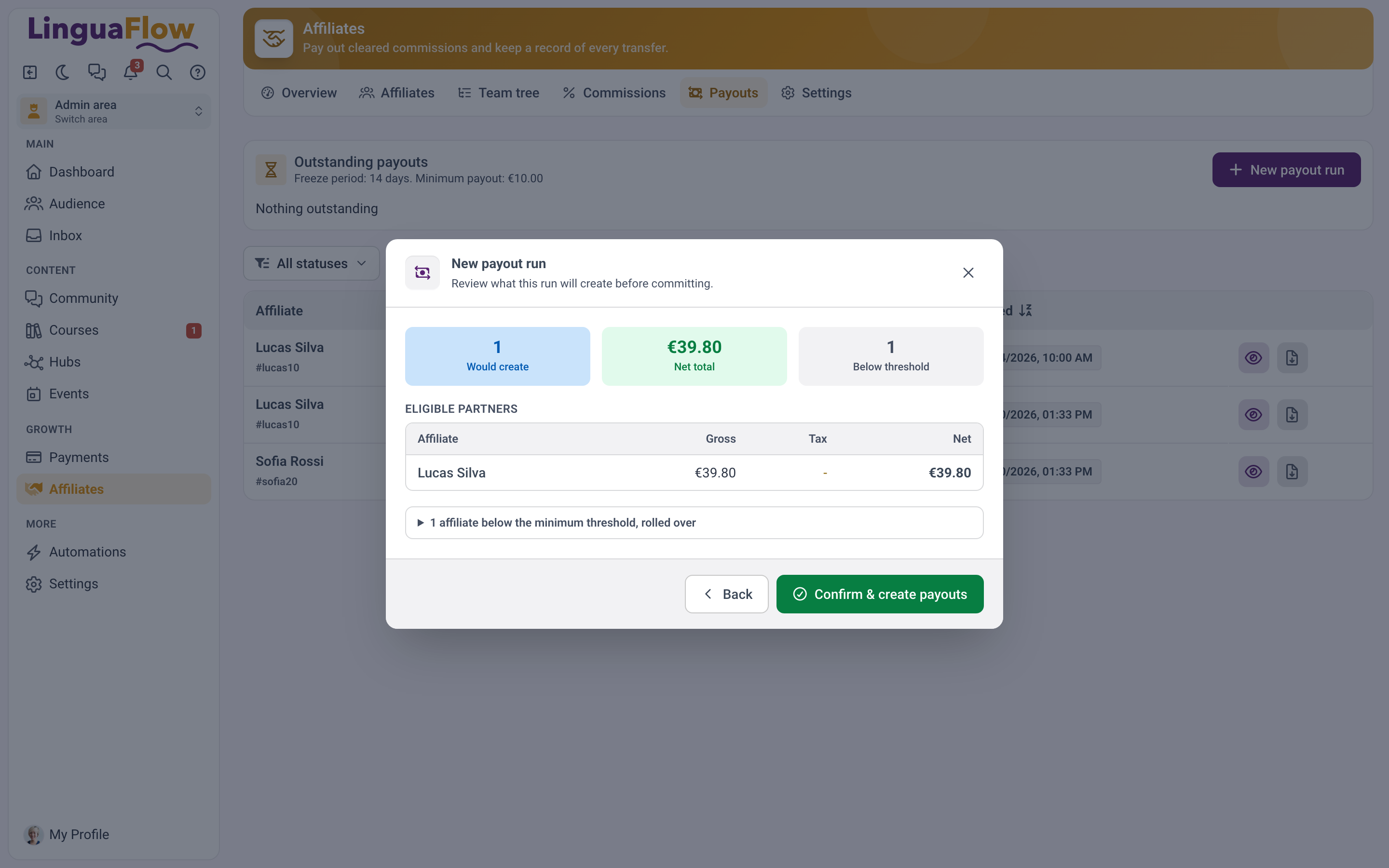The height and width of the screenshot is (868, 1389).
Task: Download document for 10:00 AM payout
Action: click(1292, 358)
